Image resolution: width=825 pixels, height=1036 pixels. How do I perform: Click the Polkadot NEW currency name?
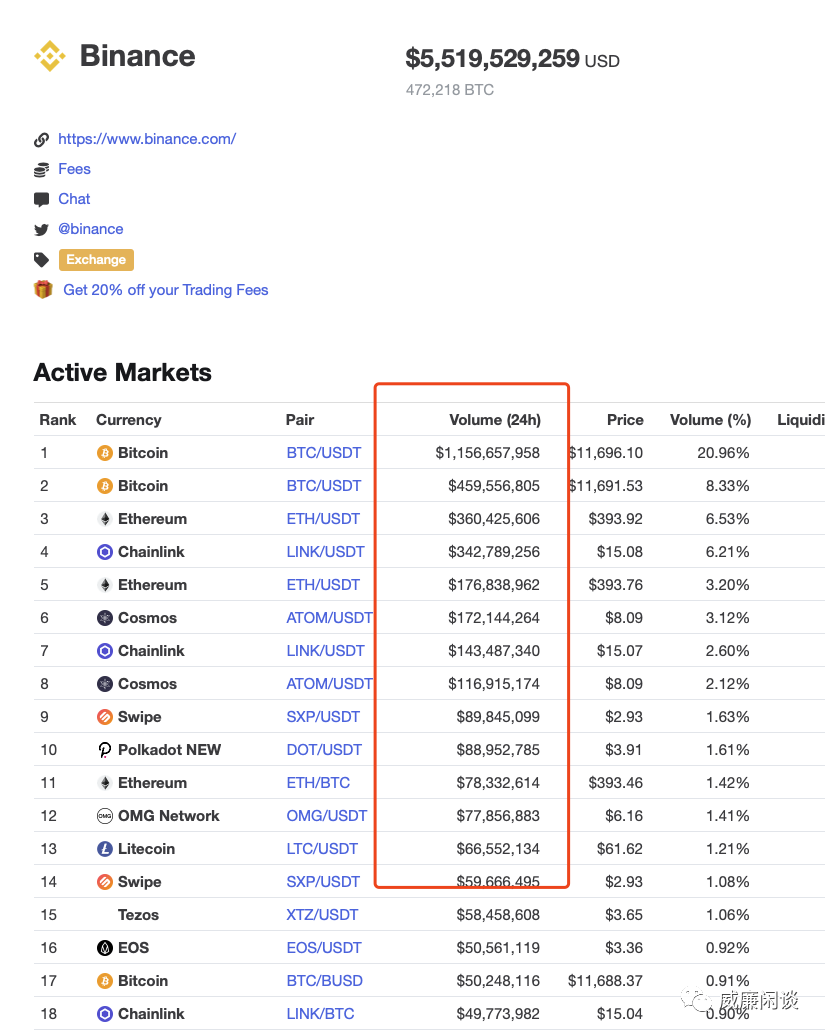pos(170,750)
